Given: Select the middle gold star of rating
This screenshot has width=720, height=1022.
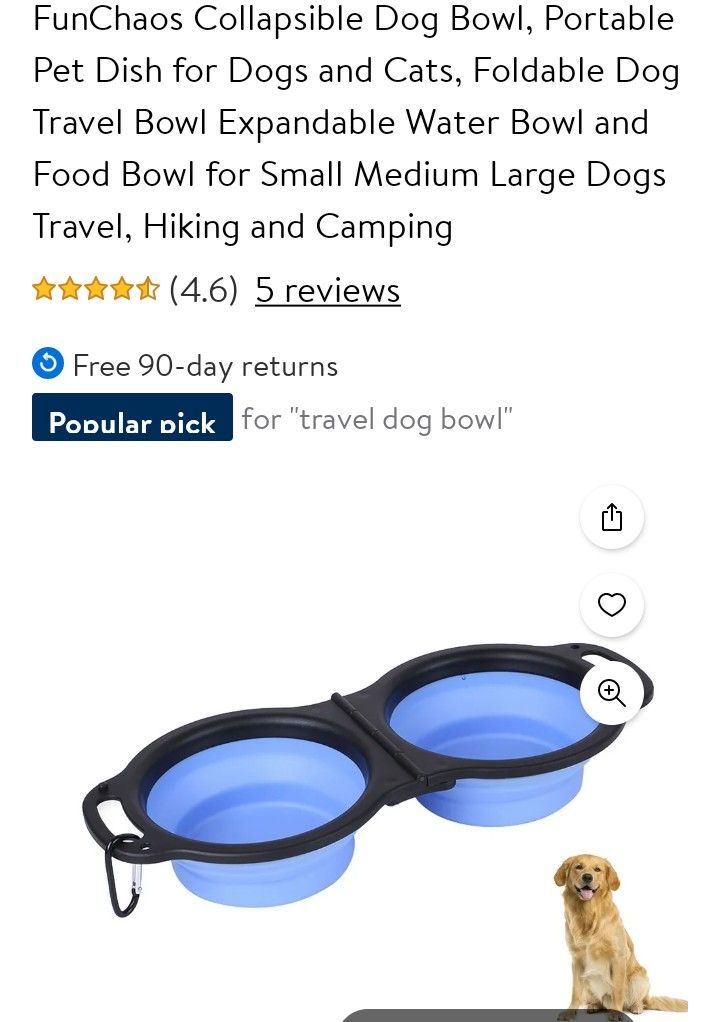Looking at the screenshot, I should tap(96, 288).
